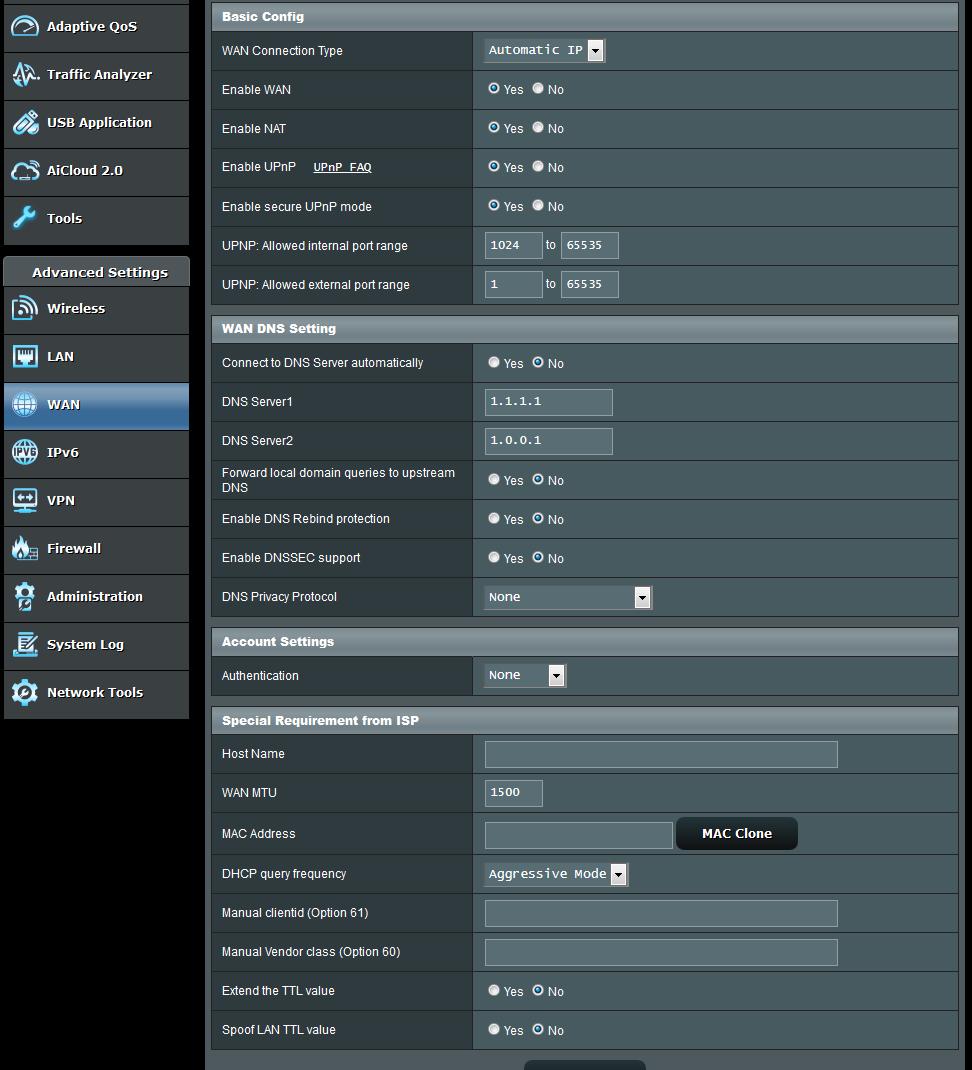Open the Administration menu label
Image resolution: width=972 pixels, height=1070 pixels.
point(95,596)
